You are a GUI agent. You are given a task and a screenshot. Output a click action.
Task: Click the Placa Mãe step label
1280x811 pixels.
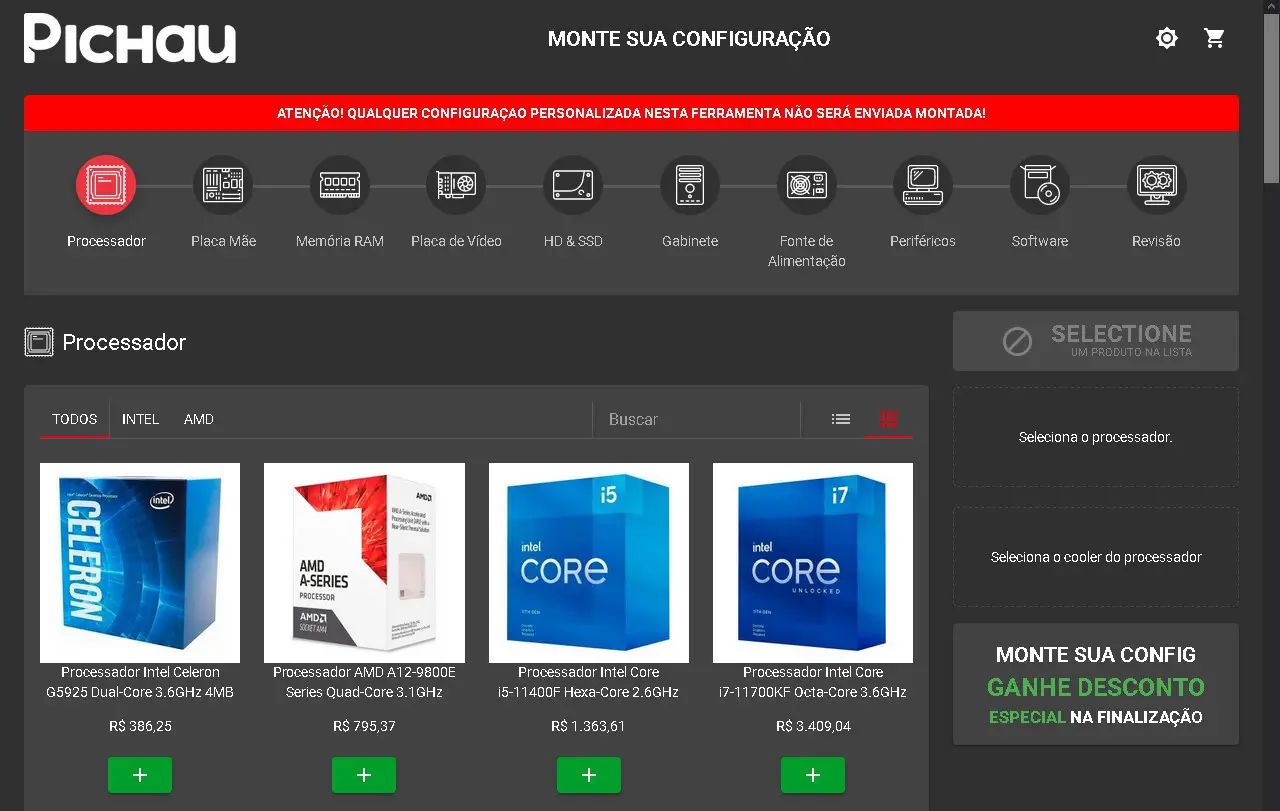pyautogui.click(x=223, y=241)
